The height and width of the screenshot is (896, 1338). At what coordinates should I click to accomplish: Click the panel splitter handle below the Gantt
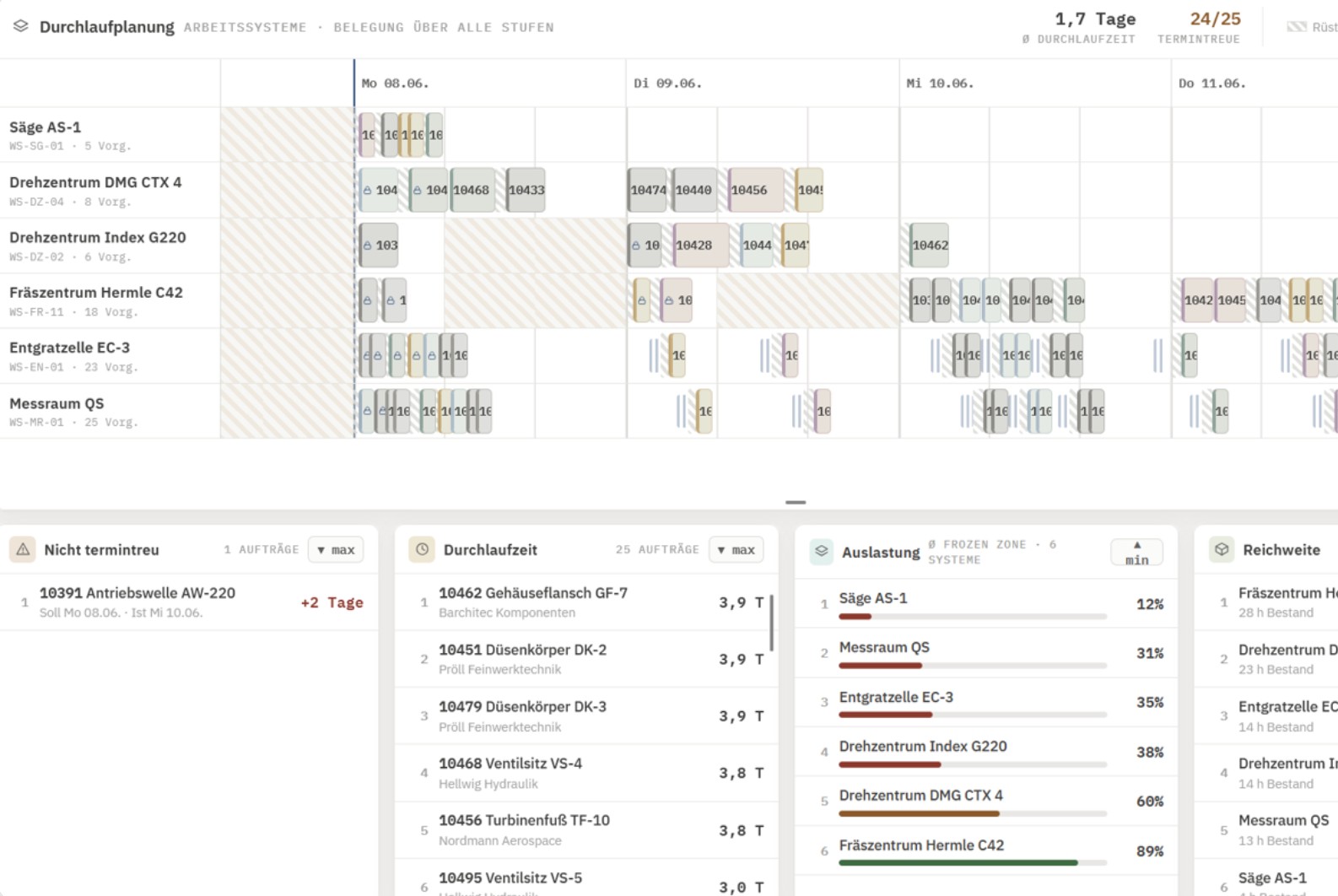pyautogui.click(x=796, y=502)
